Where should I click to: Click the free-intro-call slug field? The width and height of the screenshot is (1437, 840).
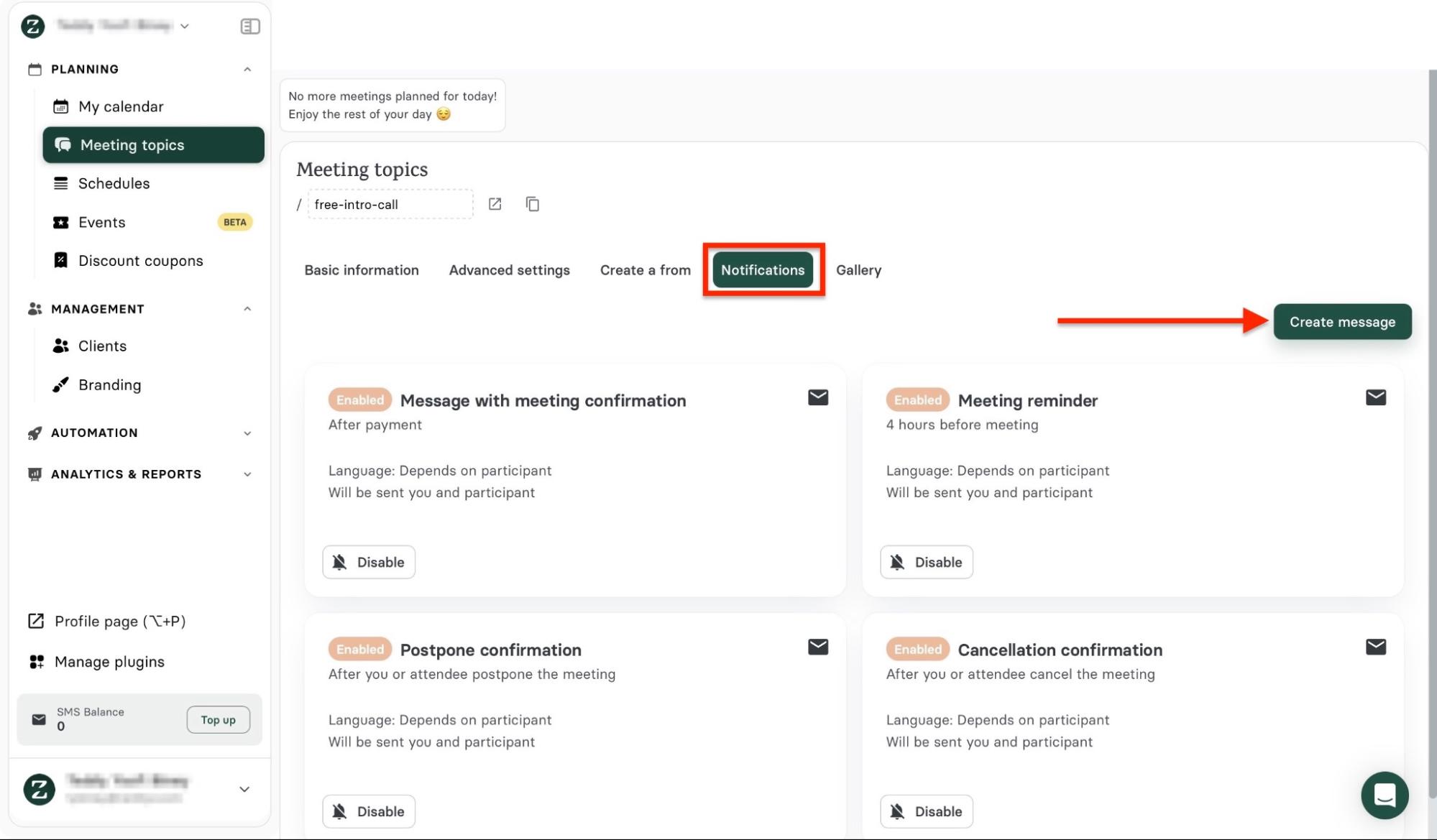pos(390,205)
